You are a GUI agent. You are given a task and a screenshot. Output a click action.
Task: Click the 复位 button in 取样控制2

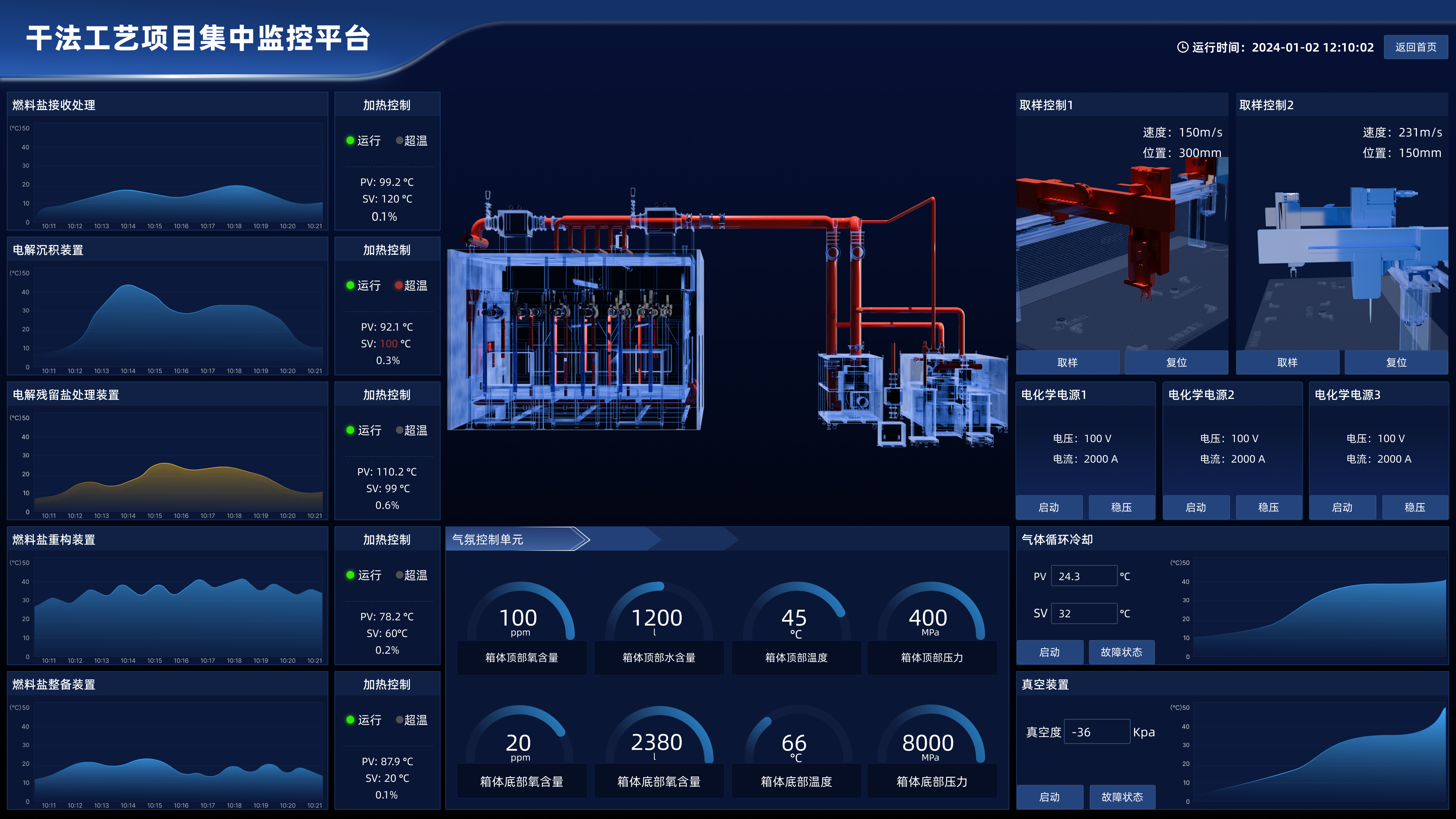(1396, 362)
